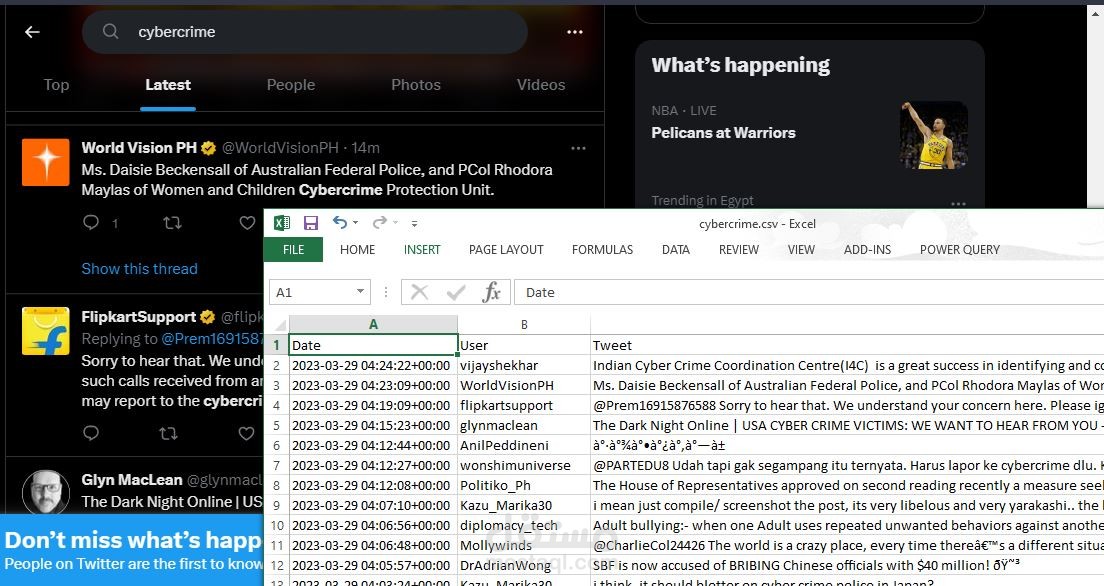Screen dimensions: 1104x586
Task: Open trending options in Trending in Egypt
Action: click(x=958, y=204)
